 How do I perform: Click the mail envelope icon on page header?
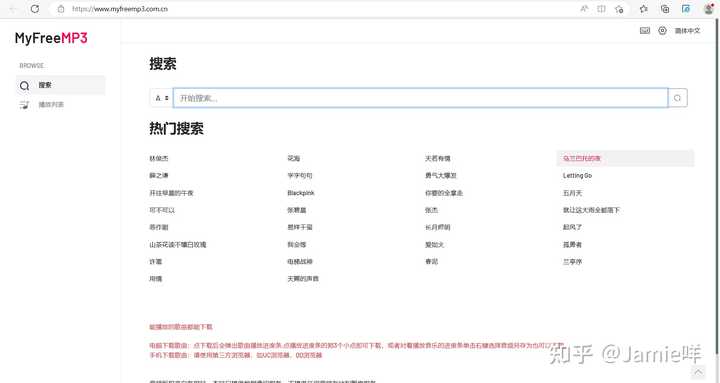click(x=645, y=30)
